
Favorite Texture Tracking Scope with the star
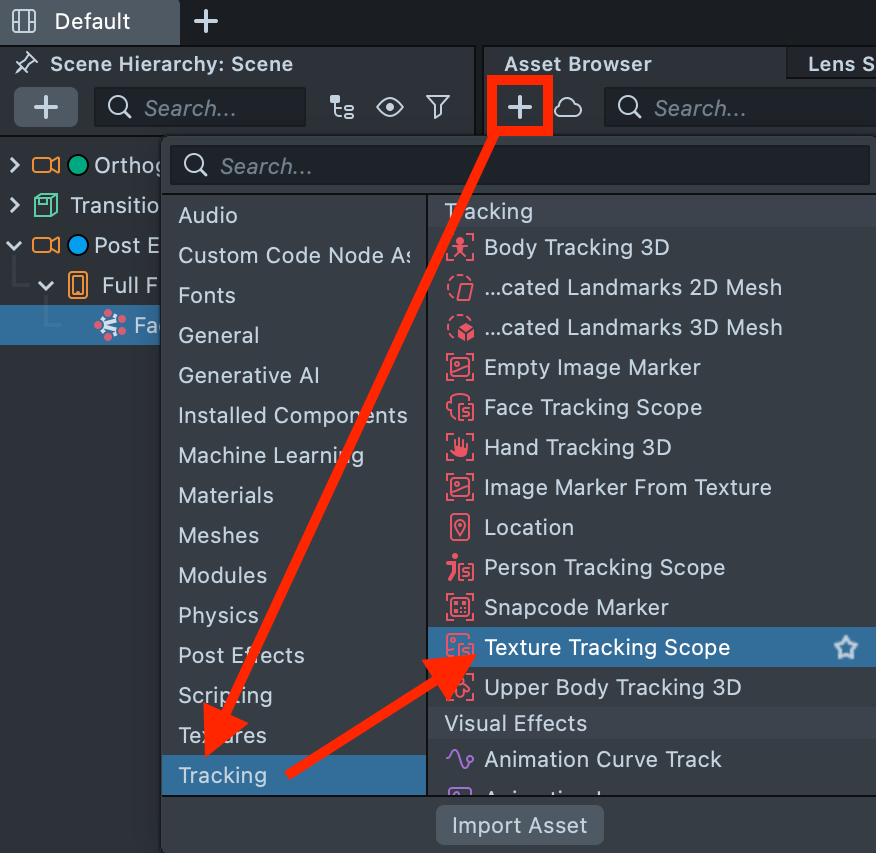point(846,648)
